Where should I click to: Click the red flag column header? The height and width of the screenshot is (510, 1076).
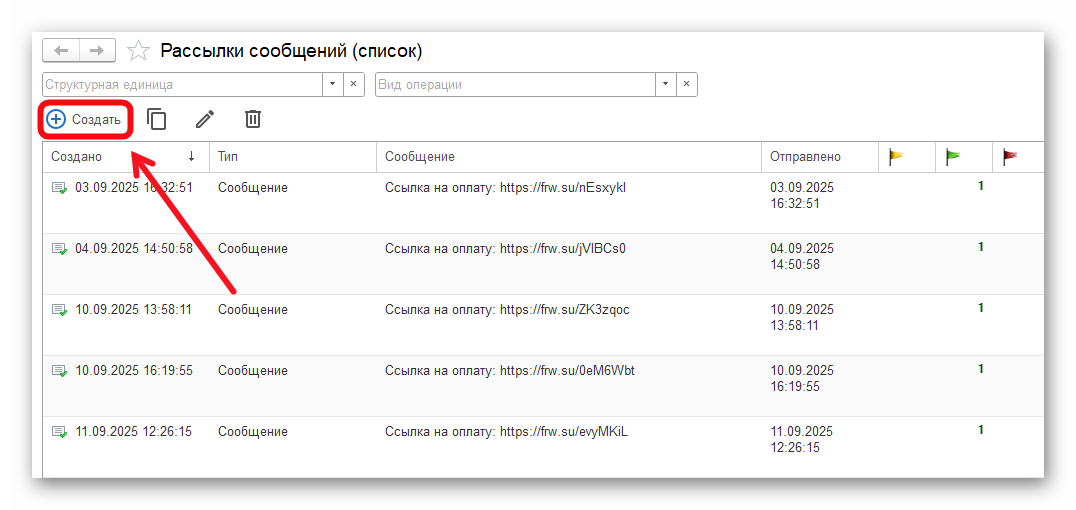pos(1010,157)
